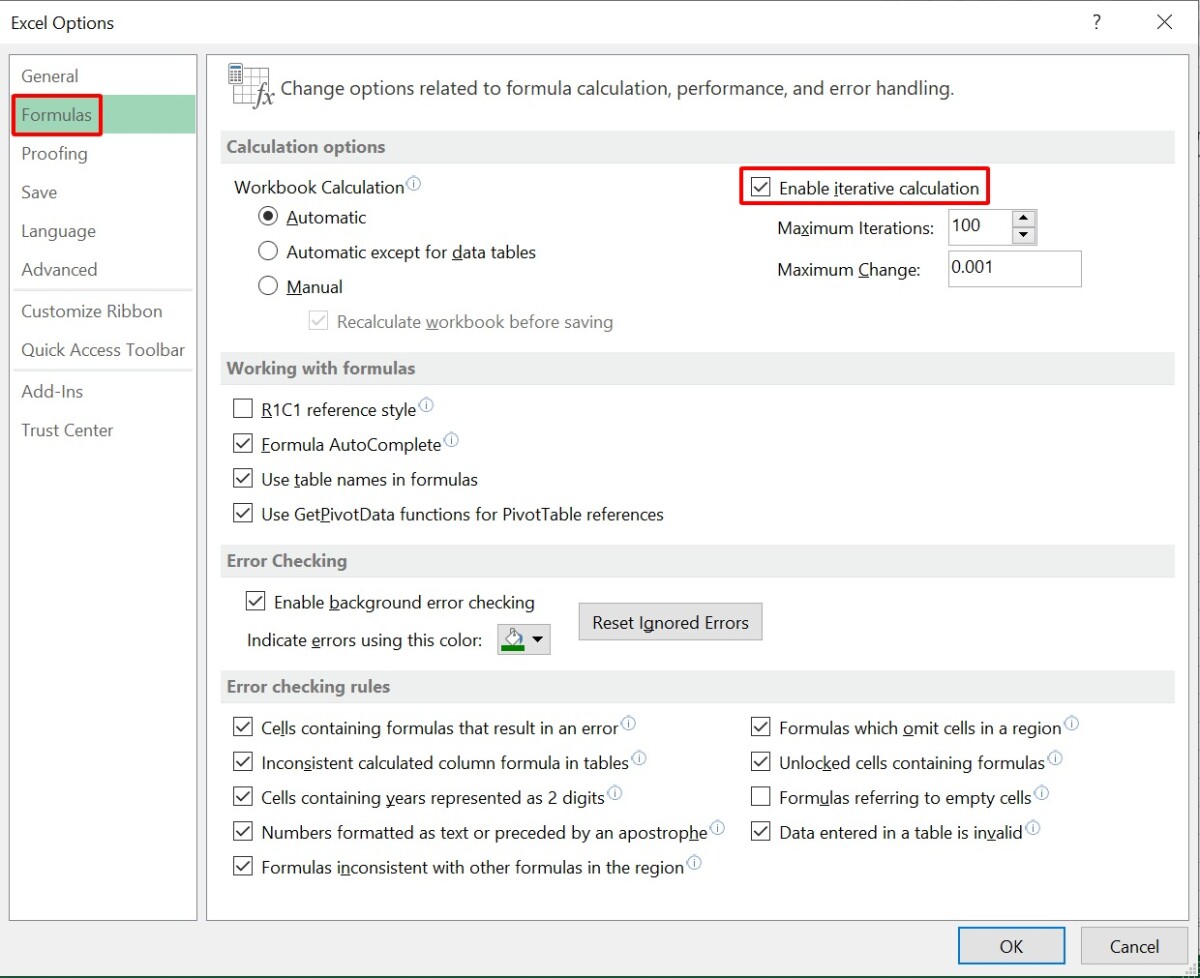Click info icon for invalid table data rule
Image resolution: width=1200 pixels, height=978 pixels.
pyautogui.click(x=1033, y=828)
